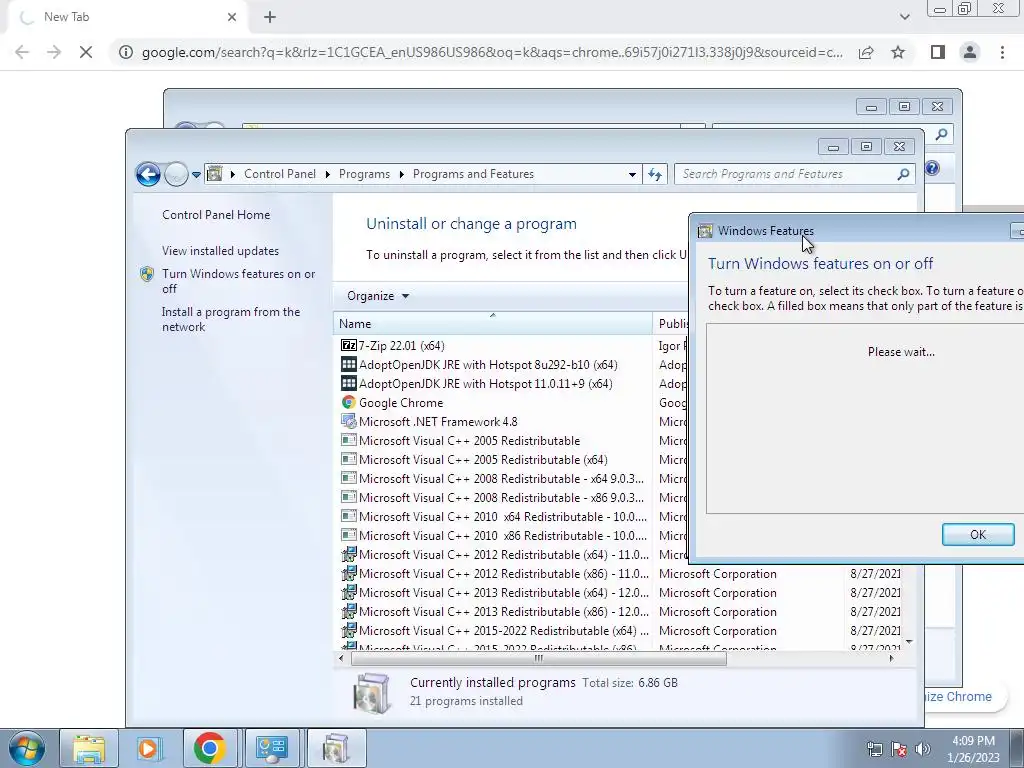1024x768 pixels.
Task: Expand arrow after Programs breadcrumb
Action: click(402, 174)
